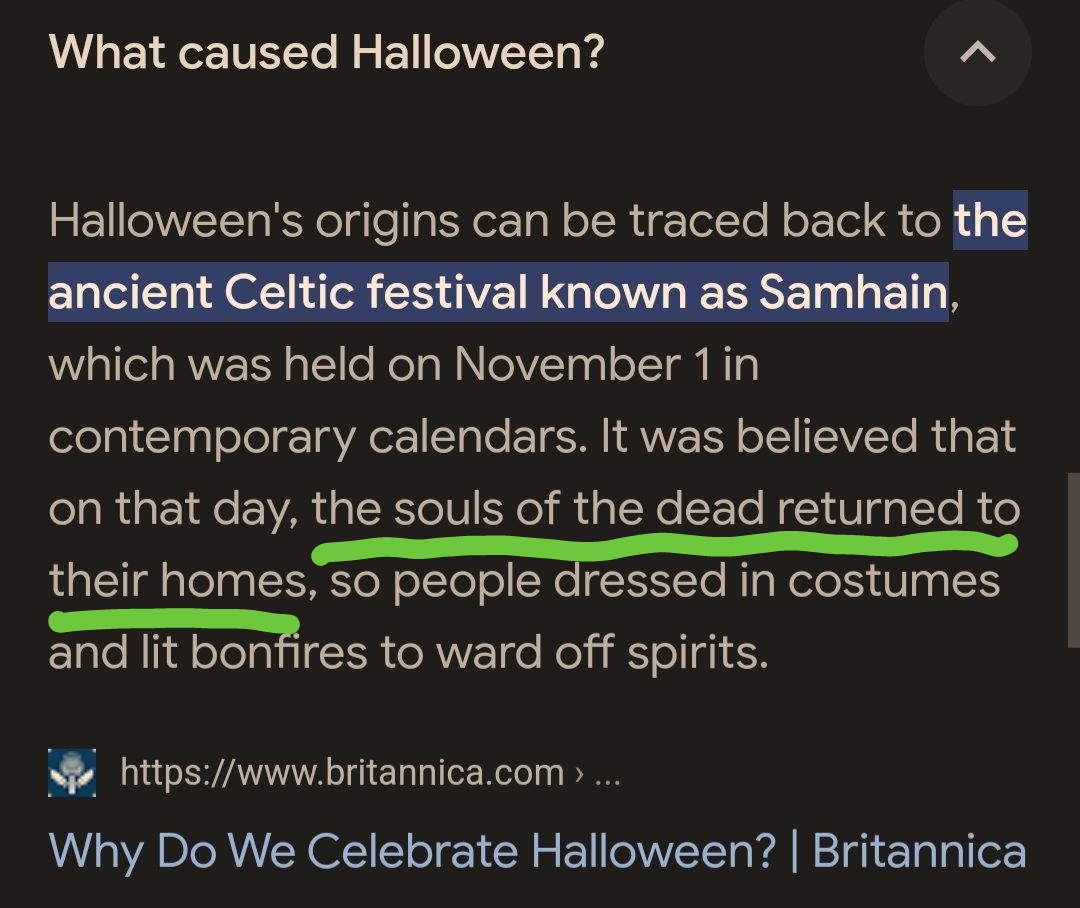The height and width of the screenshot is (908, 1080).
Task: Click the "What caused Halloween?" question heading
Action: [x=326, y=52]
